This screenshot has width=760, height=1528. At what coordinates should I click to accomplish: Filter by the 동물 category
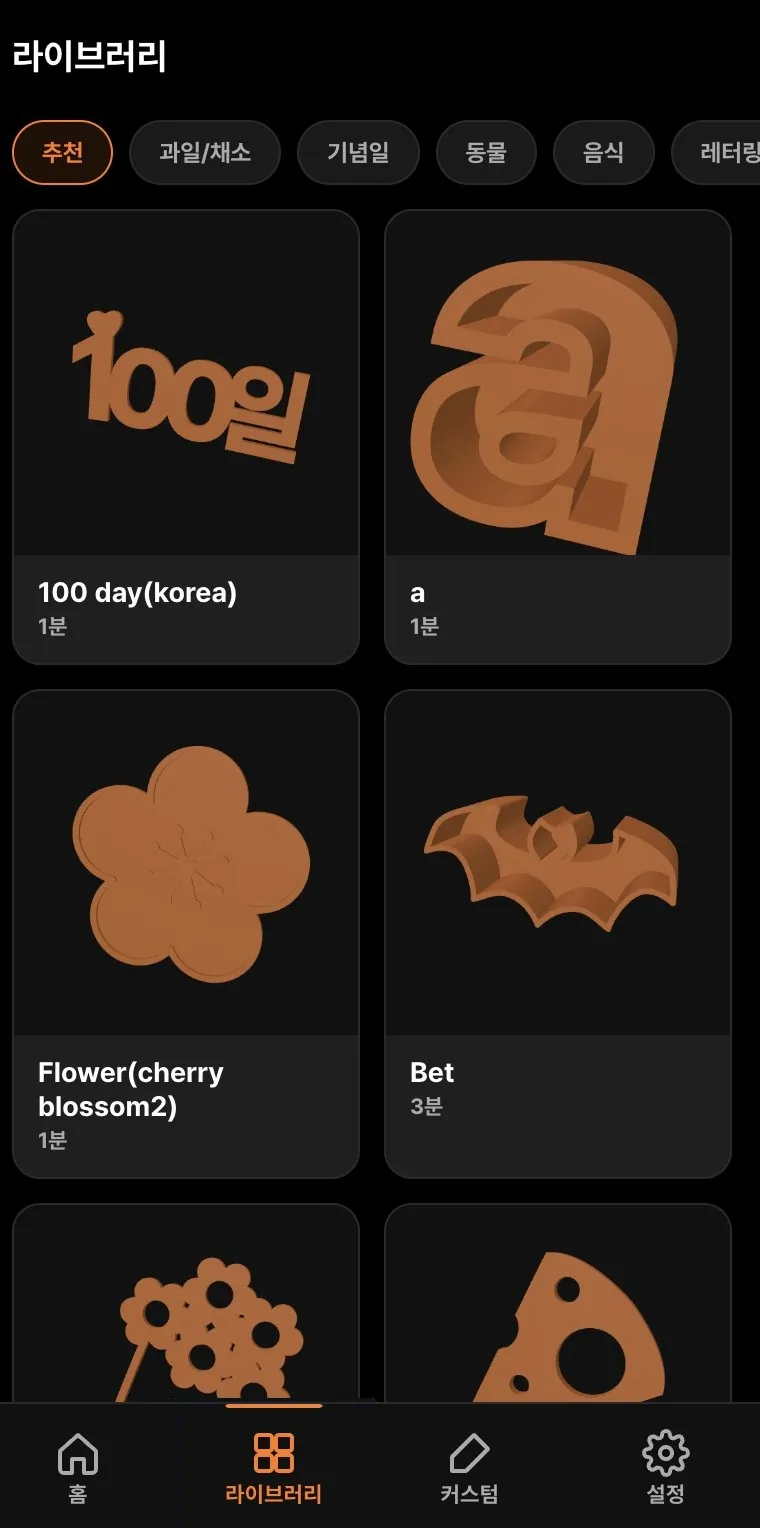point(486,153)
